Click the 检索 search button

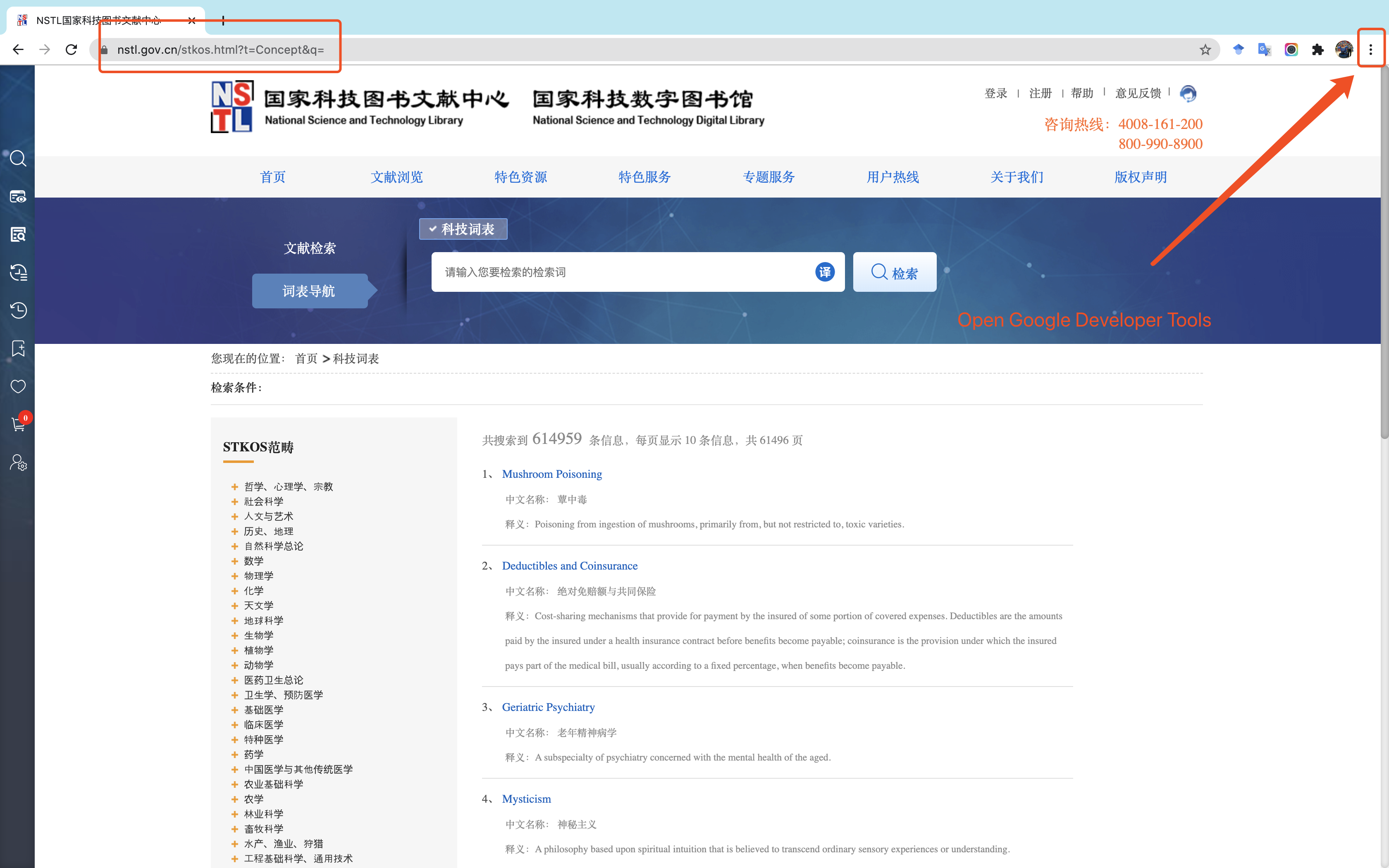point(894,273)
